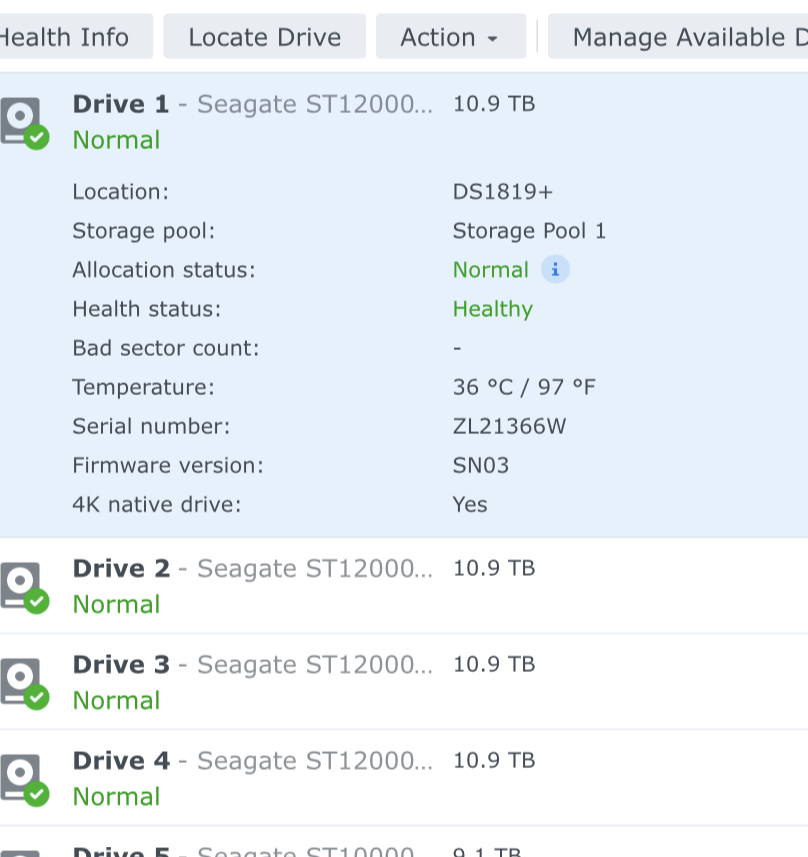The height and width of the screenshot is (857, 808).
Task: Click the Temperature label
Action: point(144,388)
